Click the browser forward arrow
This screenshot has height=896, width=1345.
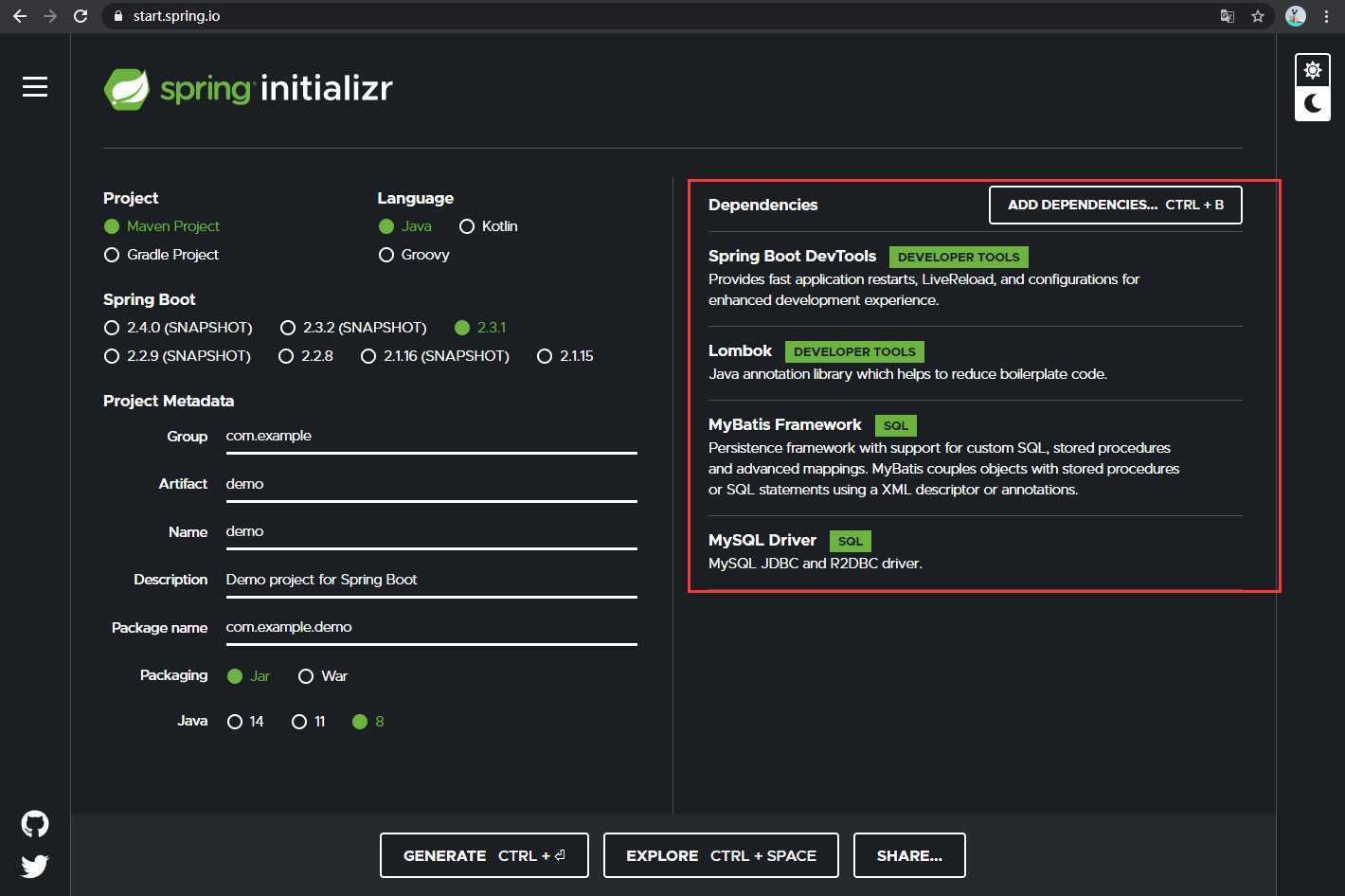tap(50, 16)
